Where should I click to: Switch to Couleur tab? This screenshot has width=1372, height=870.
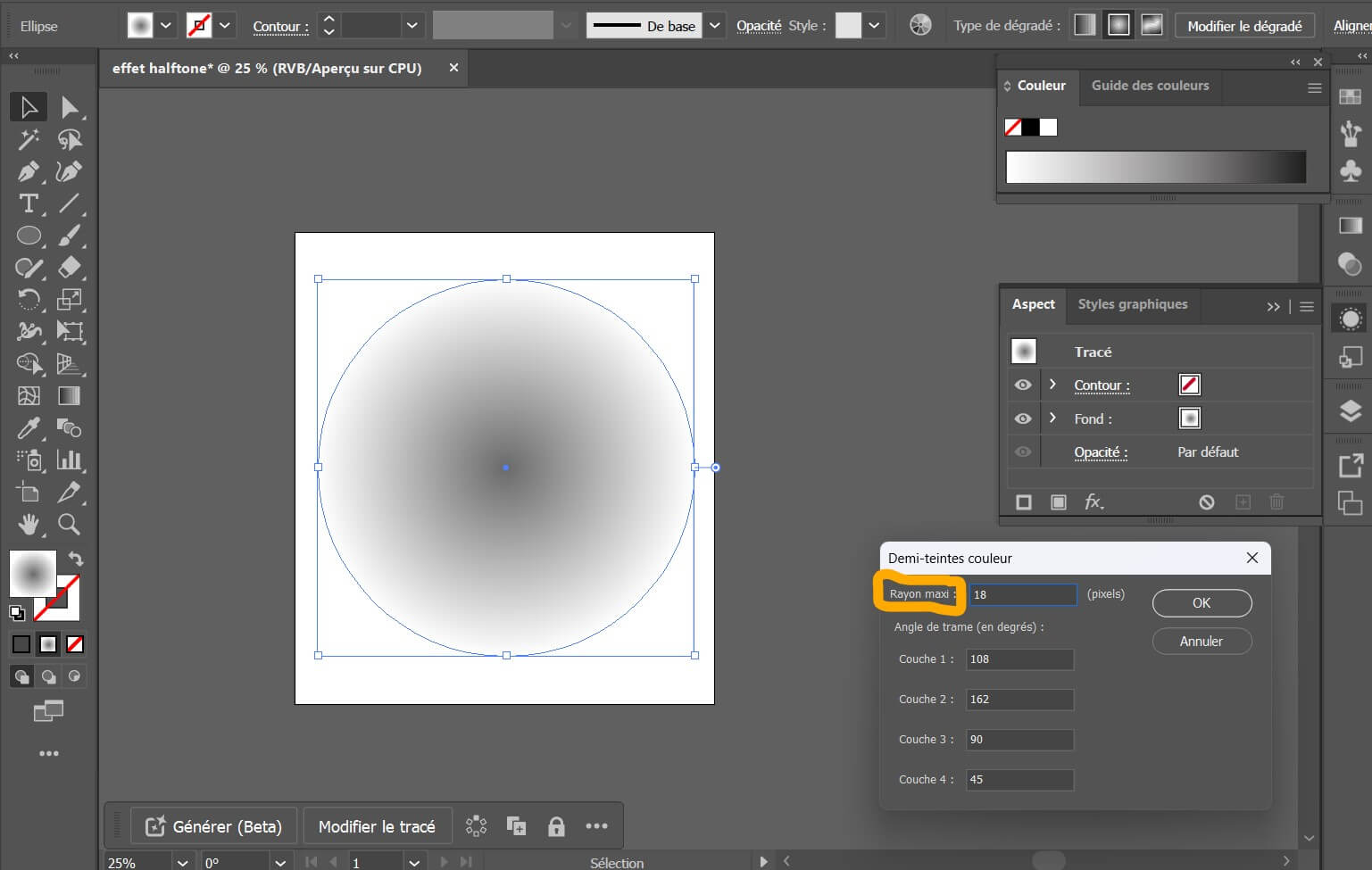point(1041,86)
